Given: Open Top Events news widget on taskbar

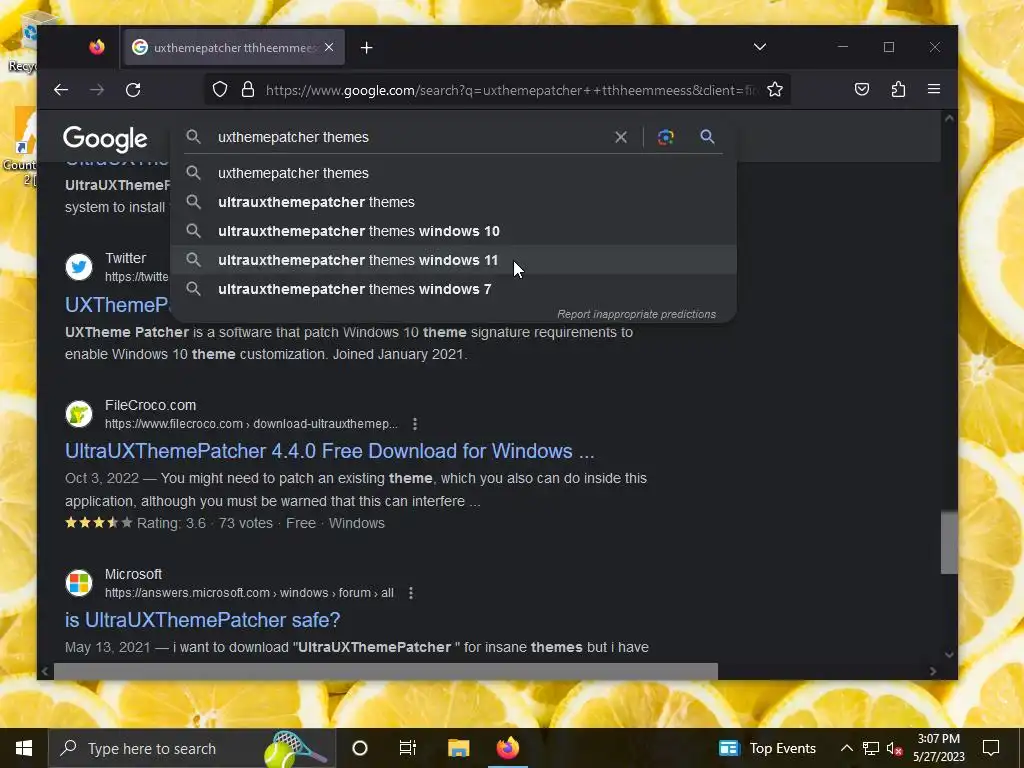Looking at the screenshot, I should (x=767, y=748).
